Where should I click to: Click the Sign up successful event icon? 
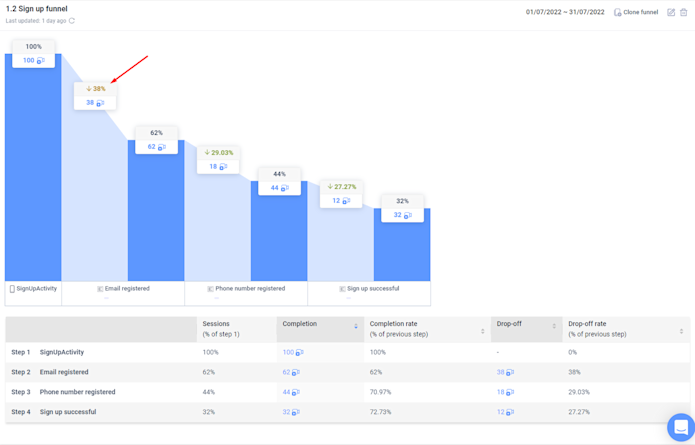[342, 289]
